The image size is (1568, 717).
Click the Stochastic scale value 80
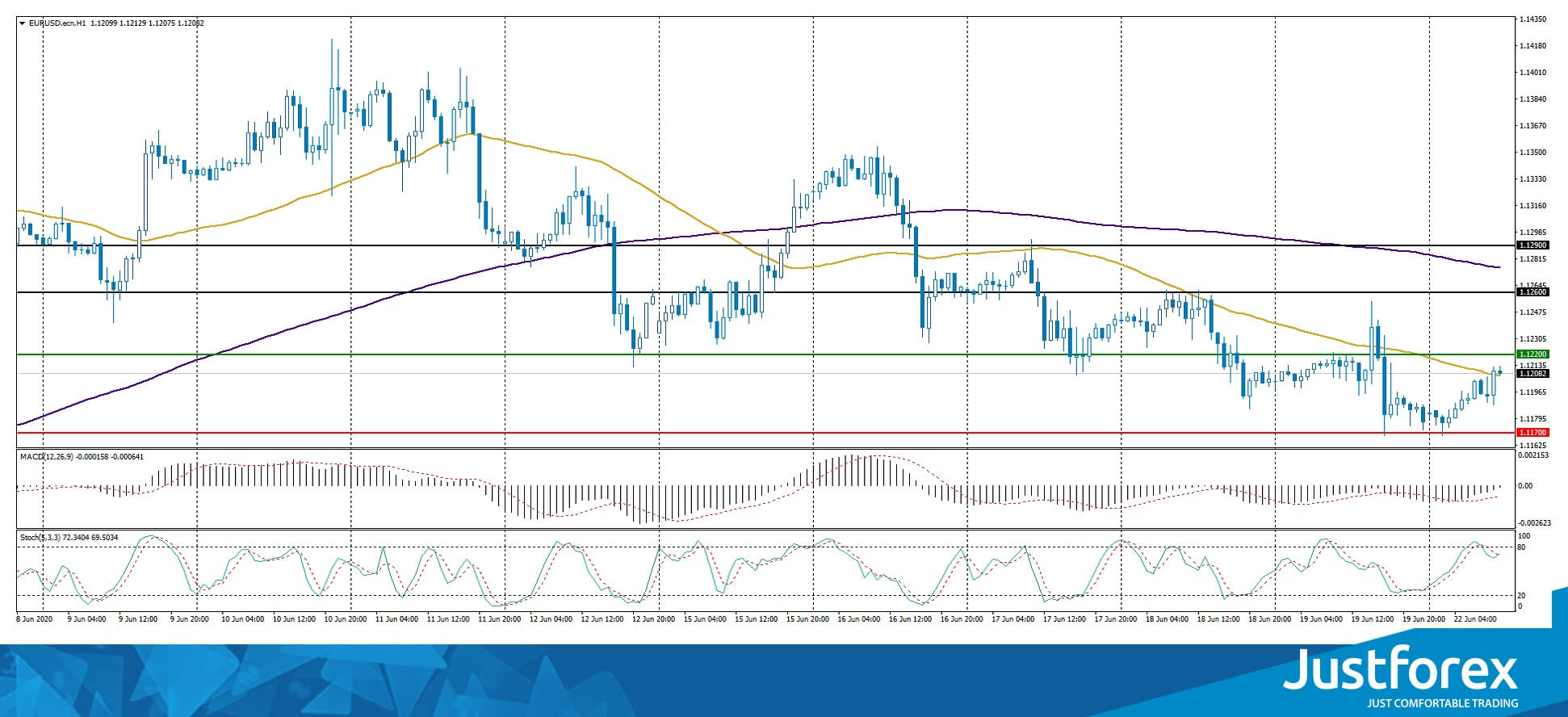(x=1522, y=547)
